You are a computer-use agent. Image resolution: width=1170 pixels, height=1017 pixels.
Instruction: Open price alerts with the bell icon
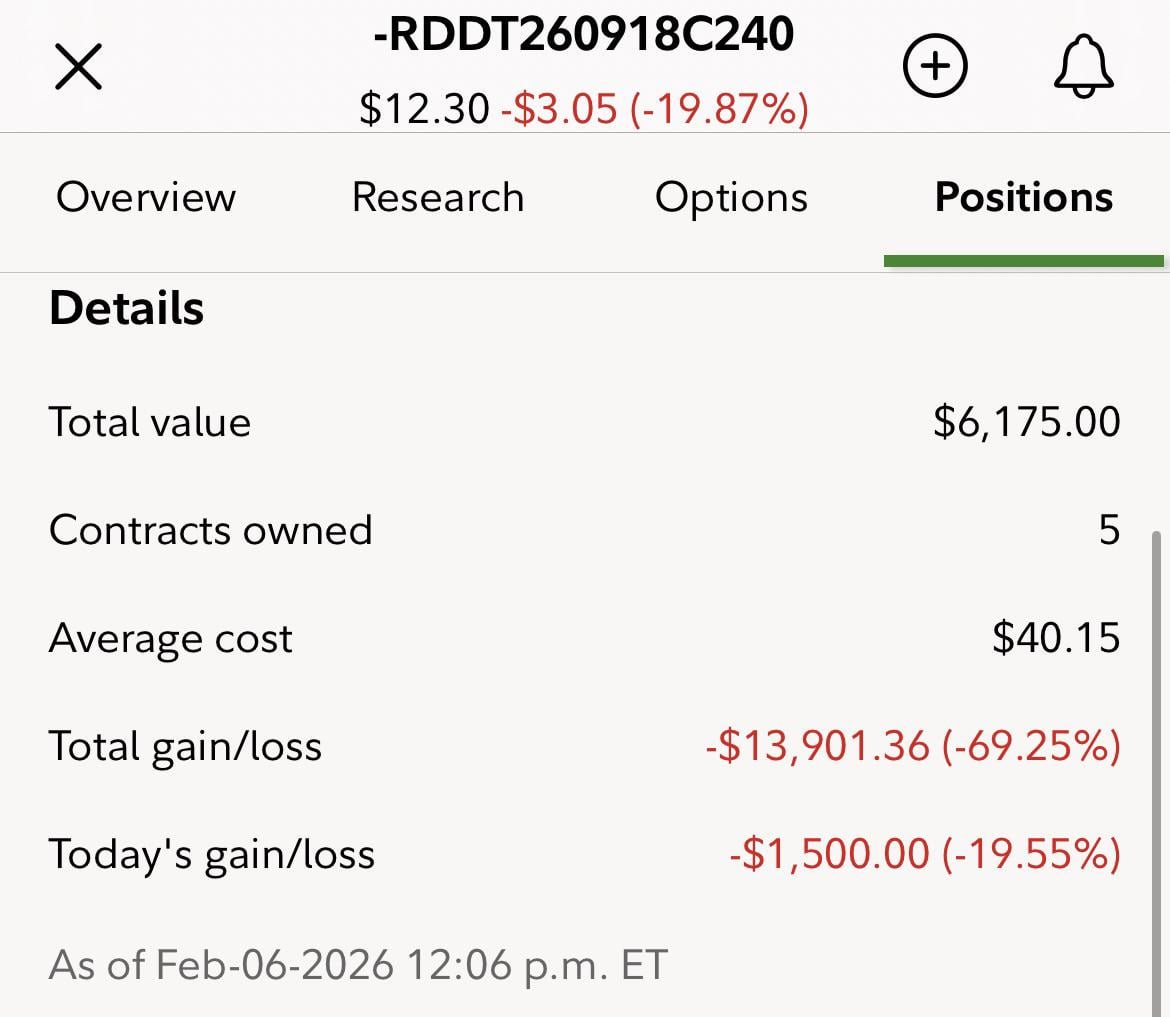[x=1083, y=68]
